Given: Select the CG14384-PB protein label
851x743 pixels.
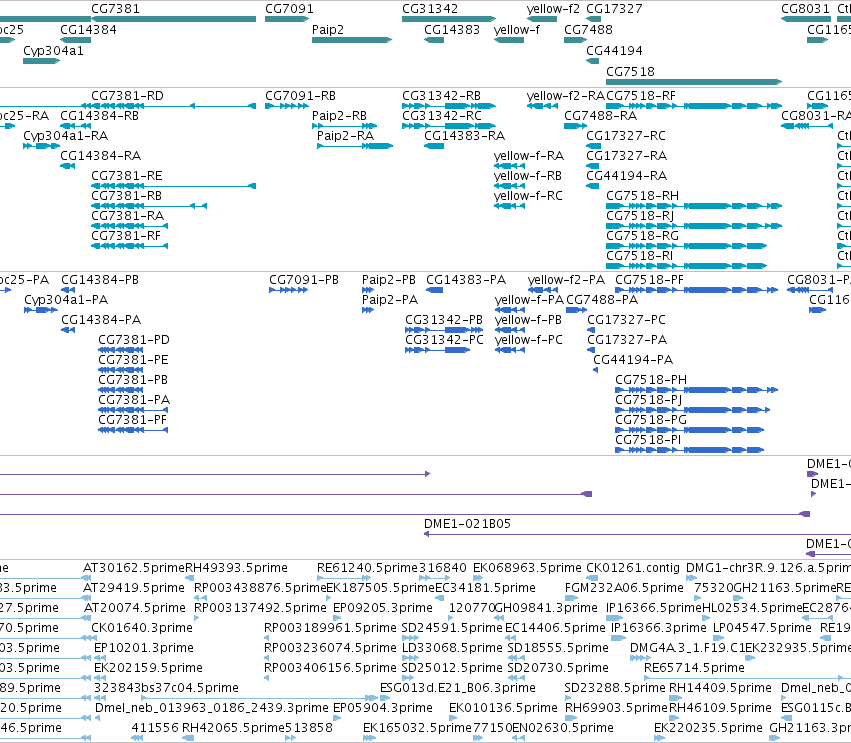Looking at the screenshot, I should click(x=100, y=280).
